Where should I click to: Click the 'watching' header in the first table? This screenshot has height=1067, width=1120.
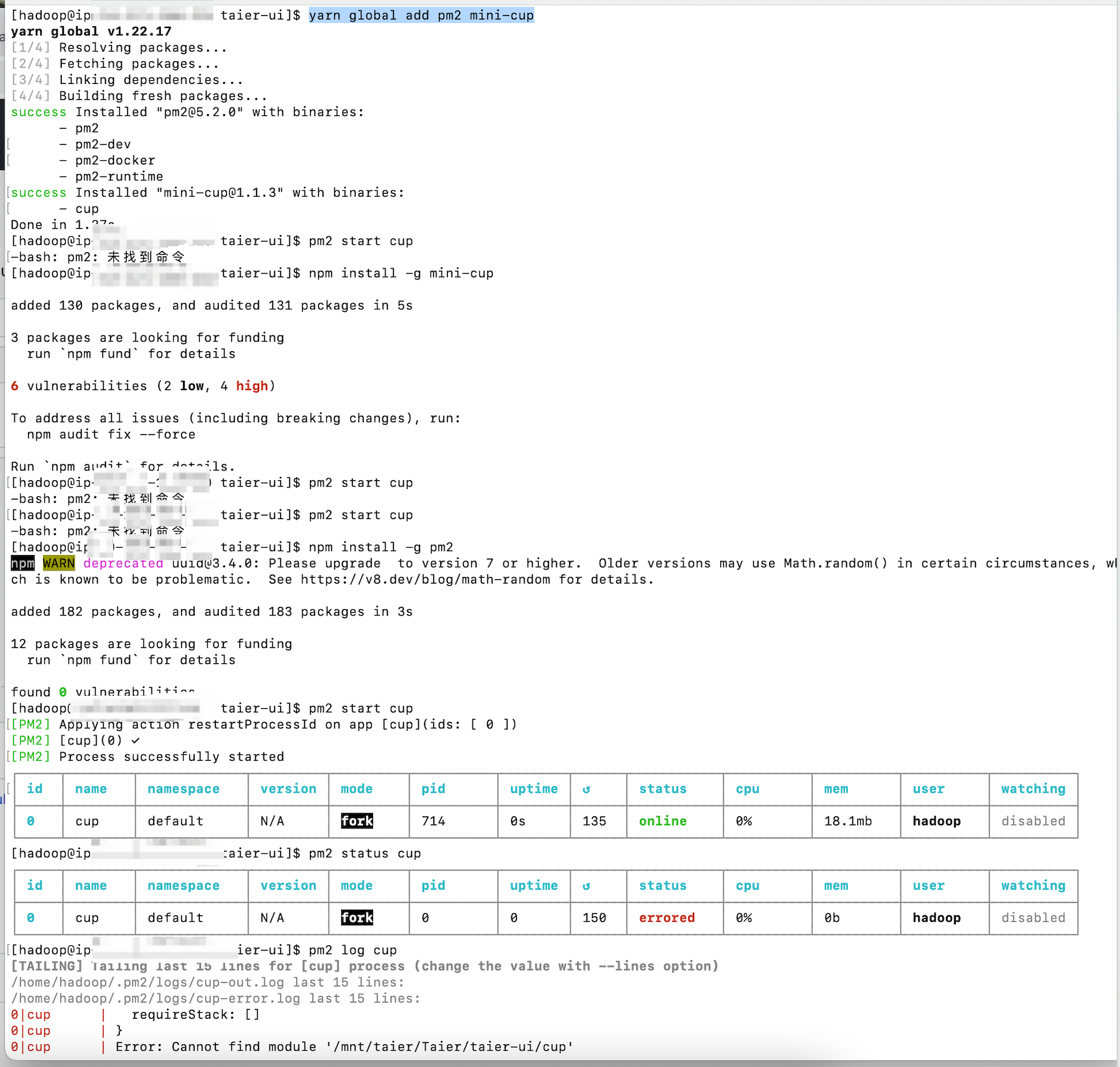pyautogui.click(x=1033, y=789)
